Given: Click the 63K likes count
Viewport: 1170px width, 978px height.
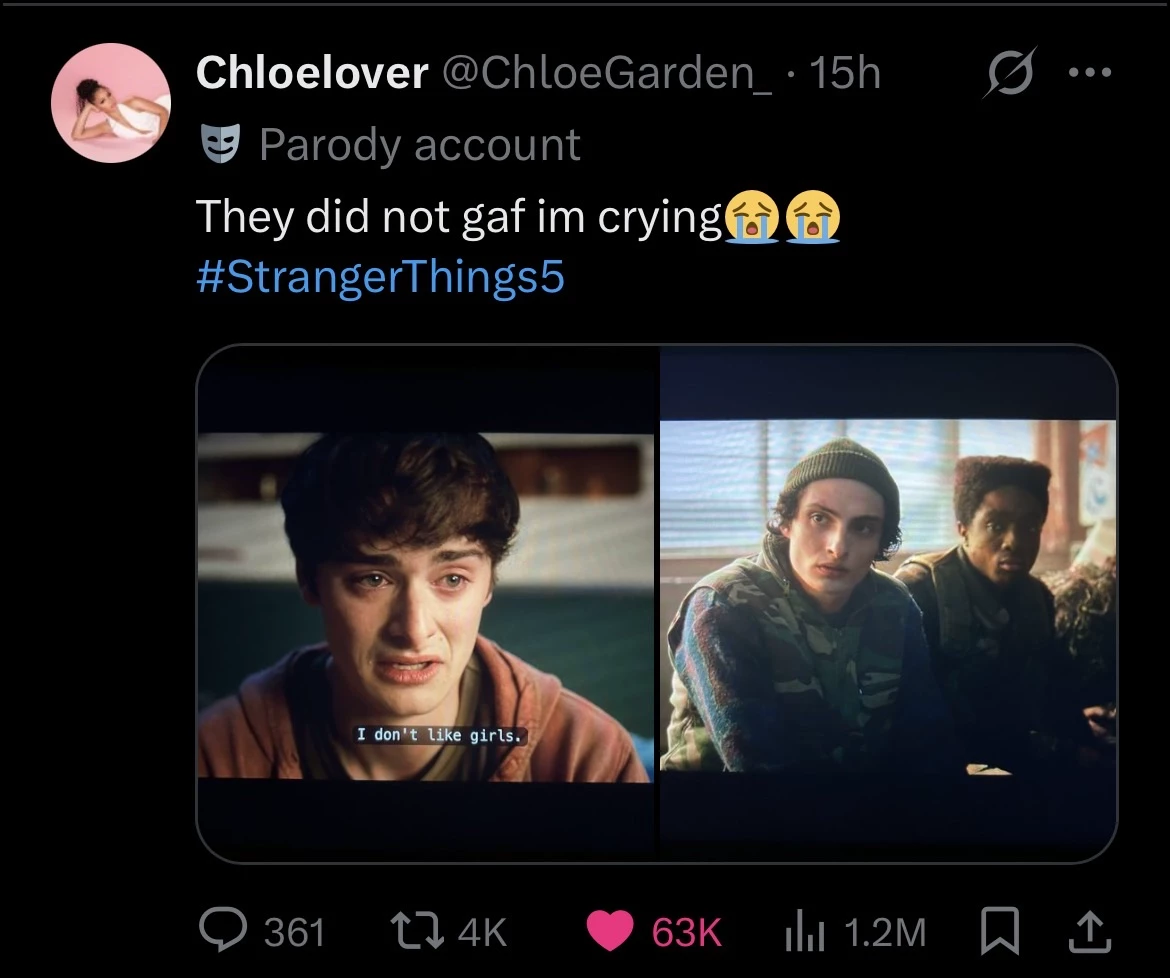Looking at the screenshot, I should click(686, 933).
